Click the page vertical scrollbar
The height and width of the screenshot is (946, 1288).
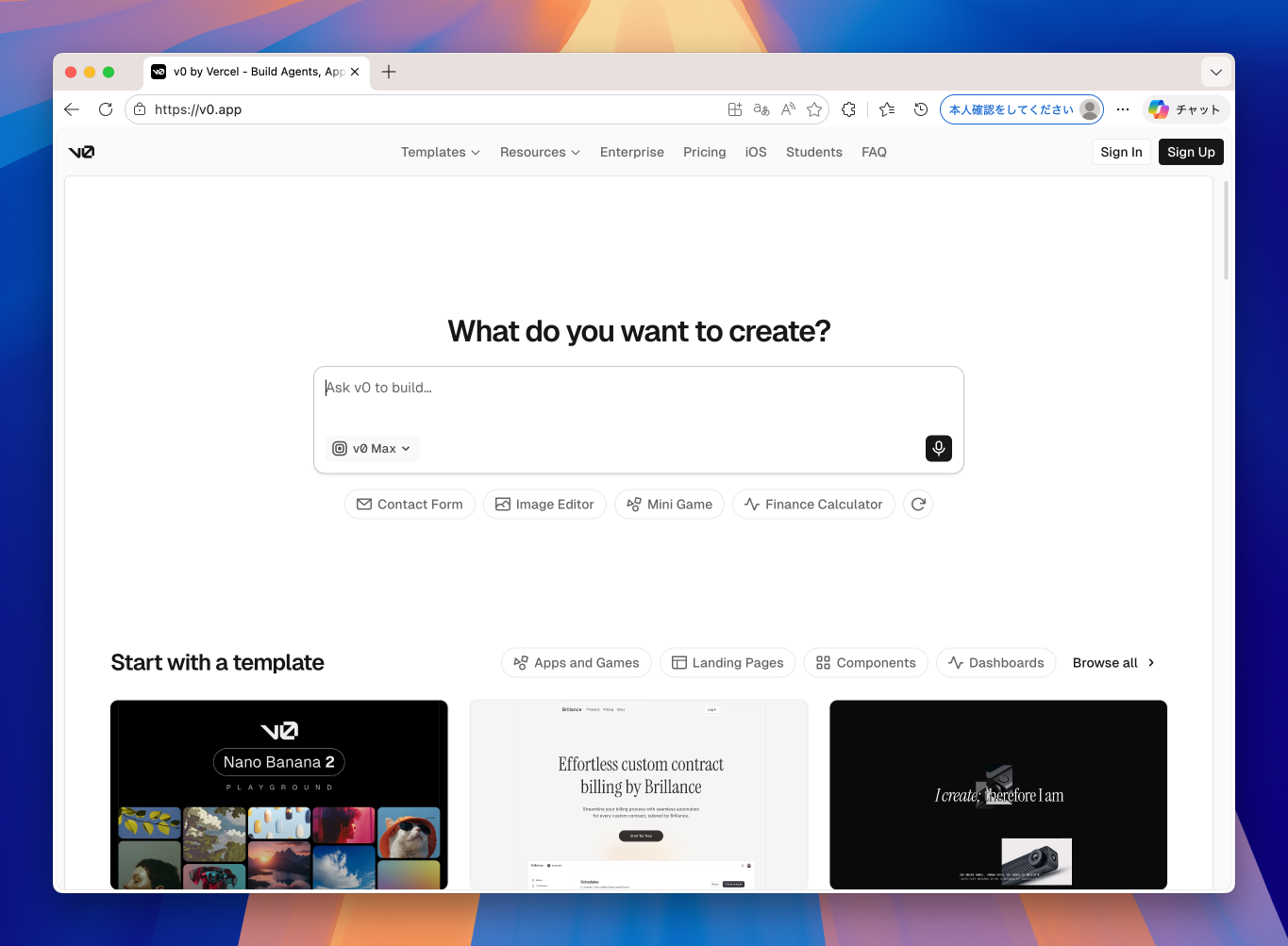pos(1226,231)
